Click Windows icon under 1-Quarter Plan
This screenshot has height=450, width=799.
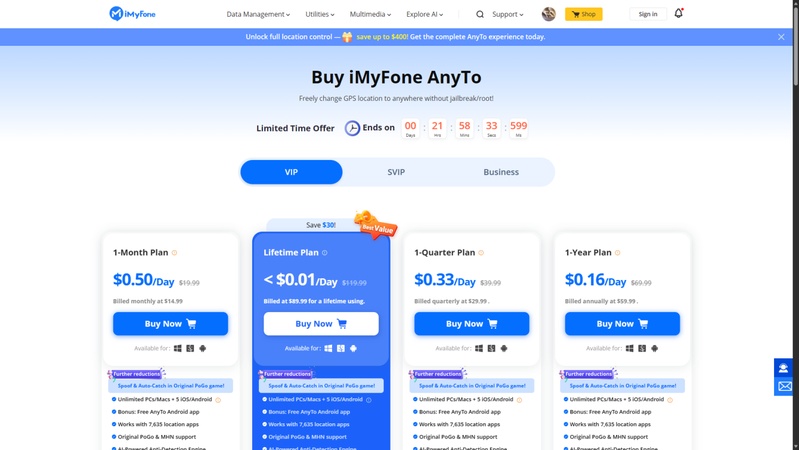[x=479, y=348]
